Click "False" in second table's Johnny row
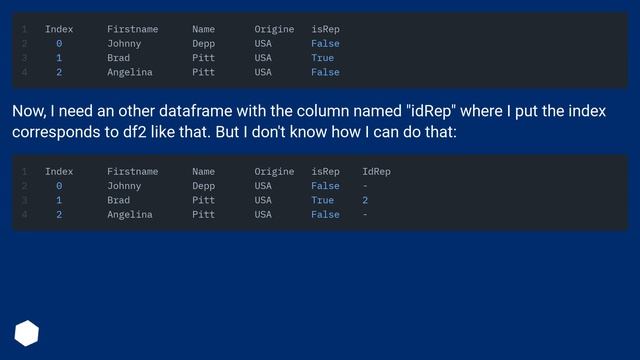This screenshot has width=640, height=360. (325, 186)
